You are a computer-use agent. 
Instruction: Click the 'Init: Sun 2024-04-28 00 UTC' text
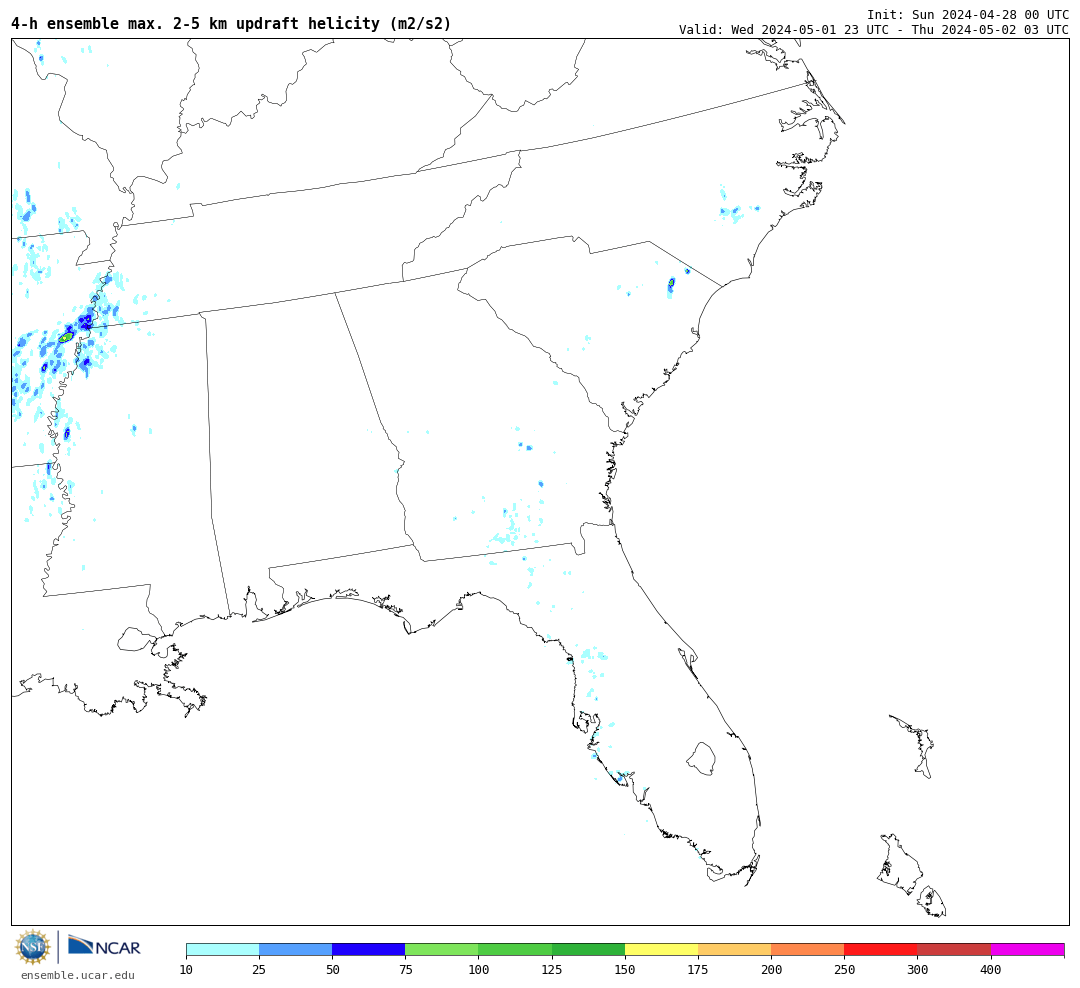(968, 14)
